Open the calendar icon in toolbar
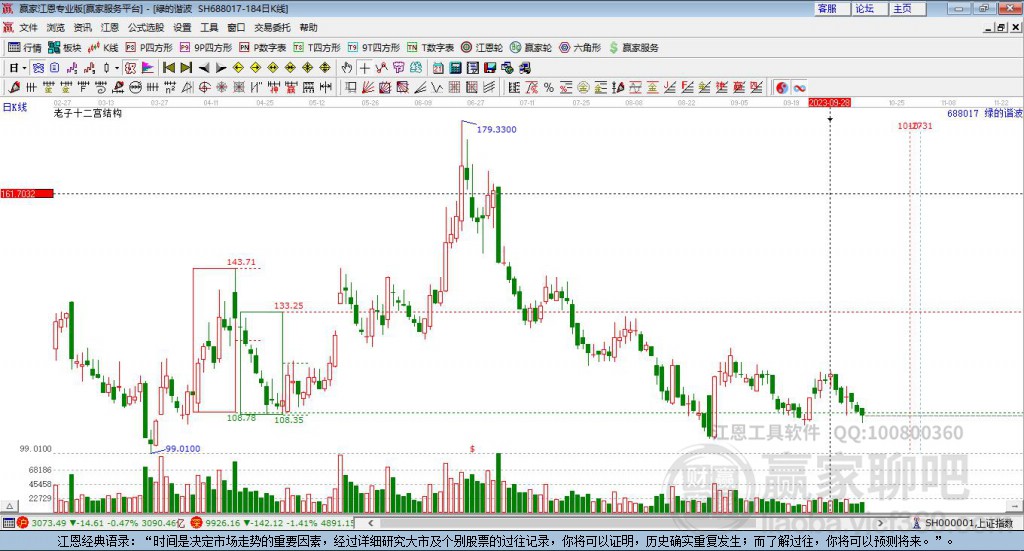The height and width of the screenshot is (551, 1024). 438,68
